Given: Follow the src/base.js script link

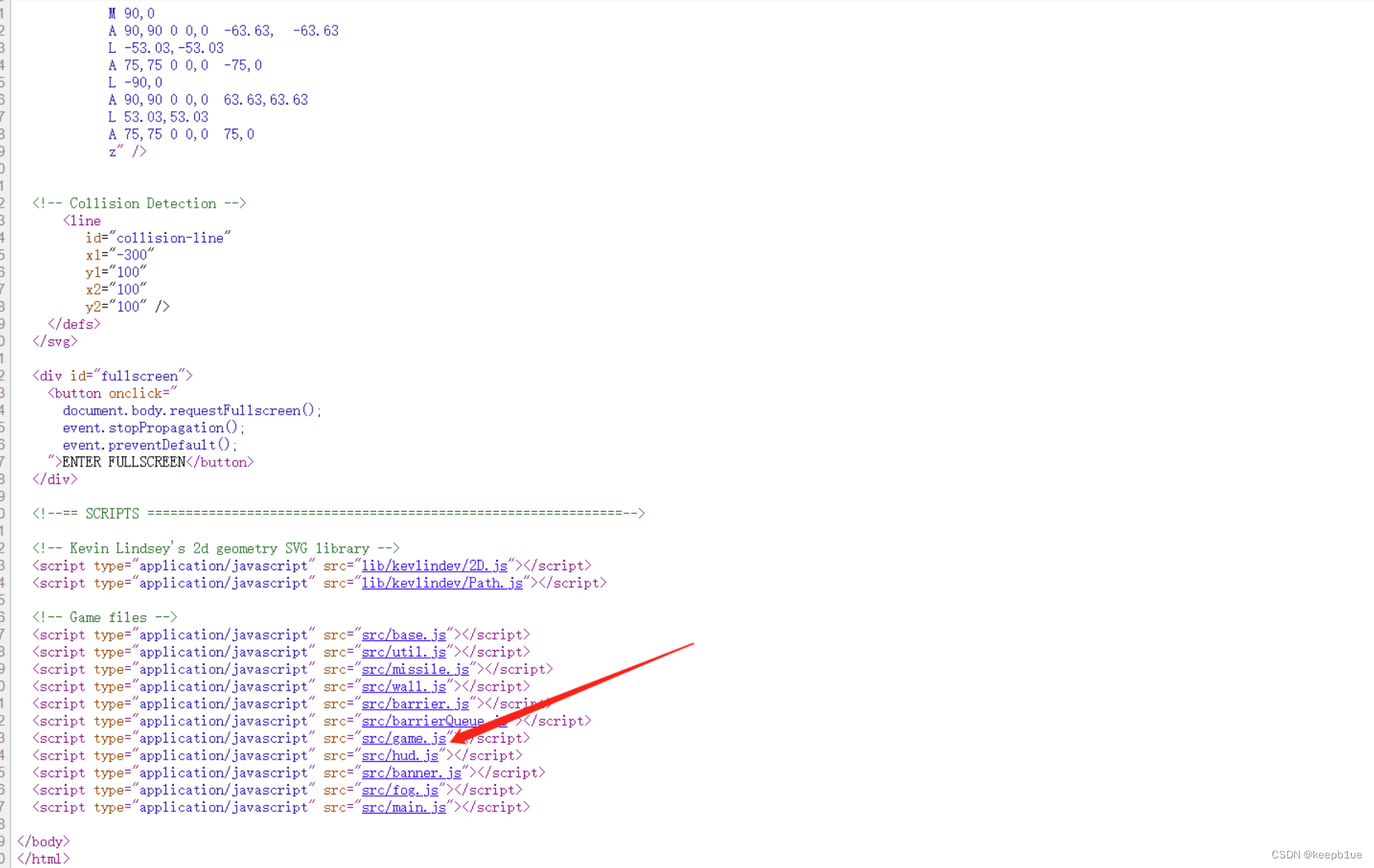Looking at the screenshot, I should click(404, 635).
